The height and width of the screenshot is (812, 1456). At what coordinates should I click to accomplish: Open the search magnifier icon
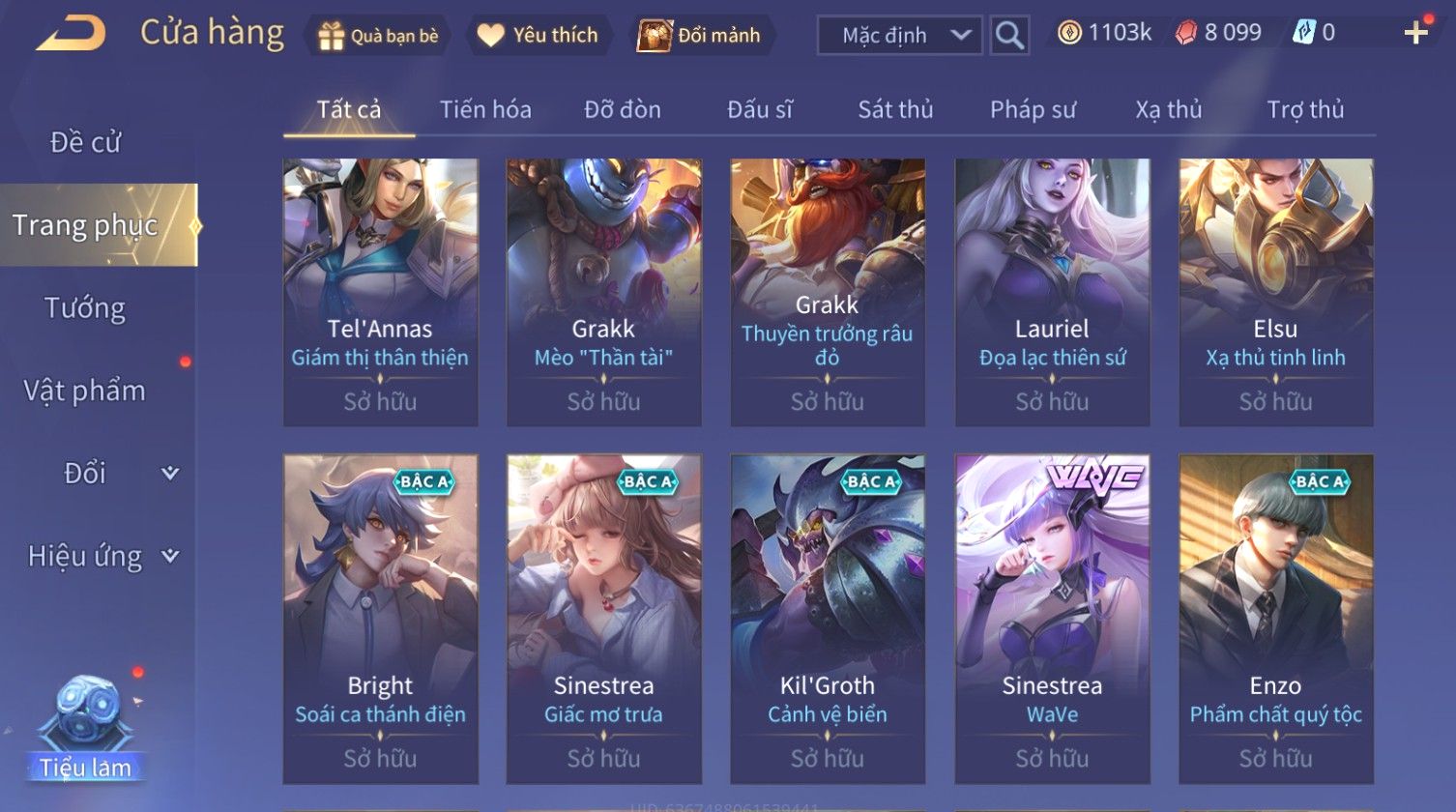[1009, 36]
